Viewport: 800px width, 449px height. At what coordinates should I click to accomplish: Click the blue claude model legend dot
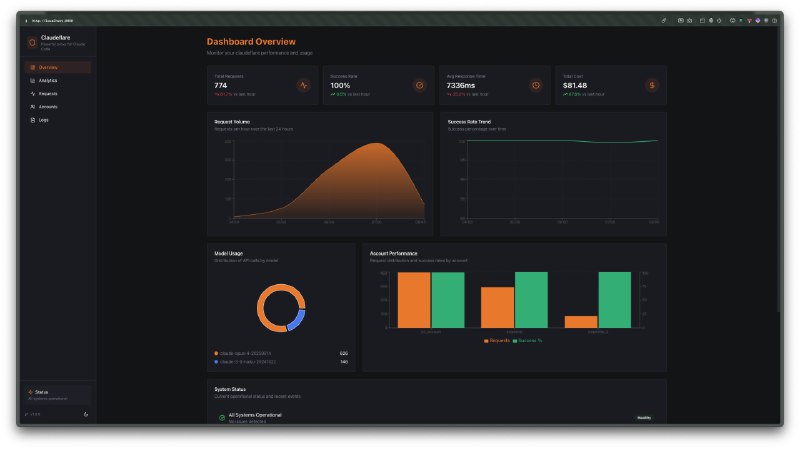(216, 362)
